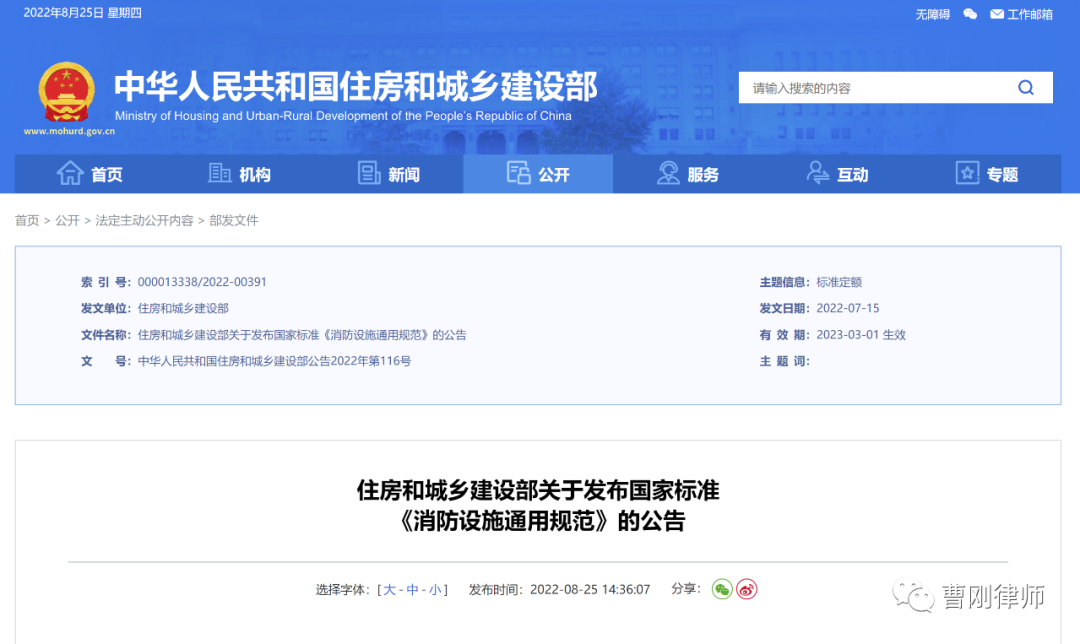
Task: Click the search magnifier icon
Action: 1026,87
